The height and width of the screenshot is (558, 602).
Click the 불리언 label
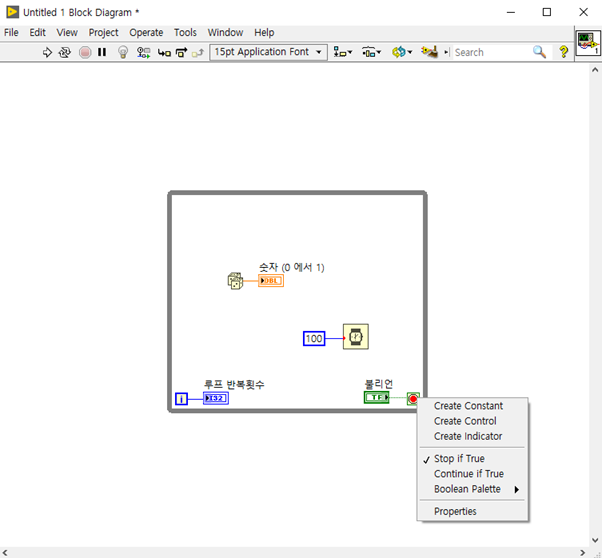click(x=379, y=384)
